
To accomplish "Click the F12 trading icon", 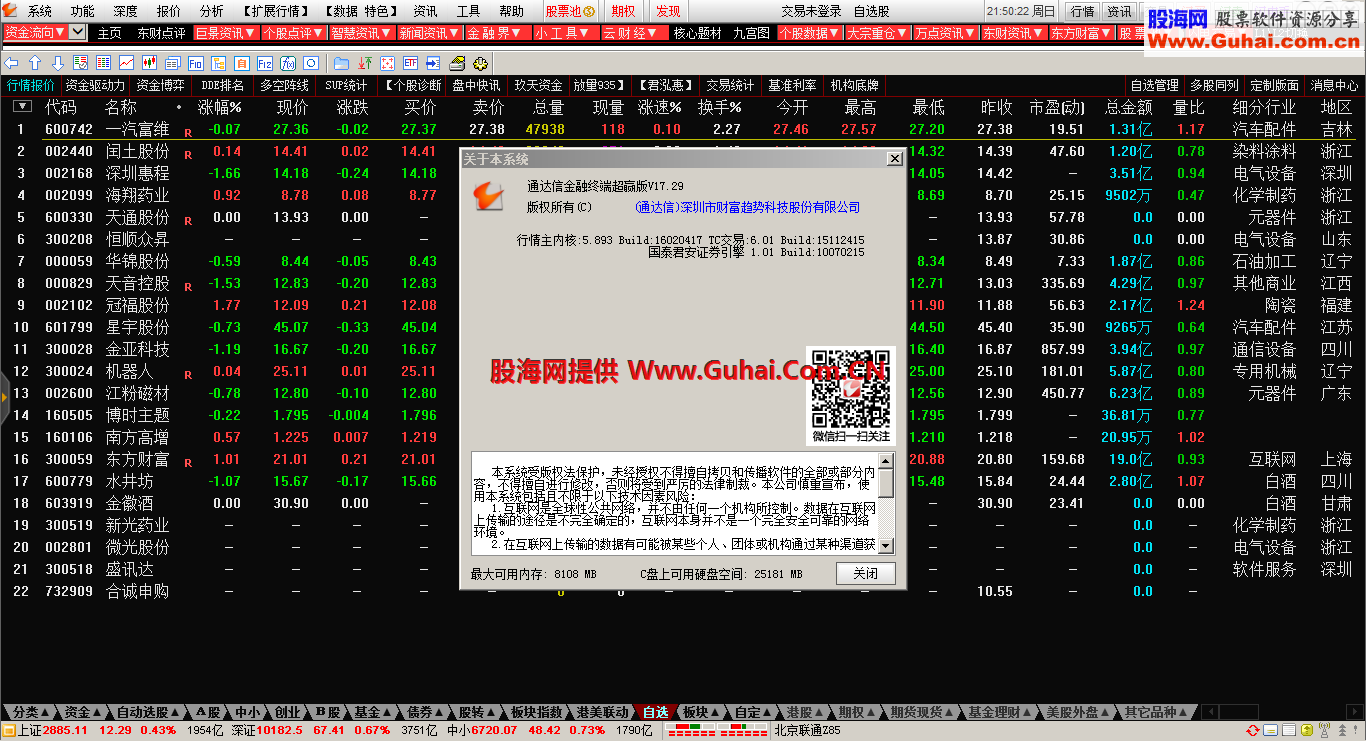I will [264, 62].
